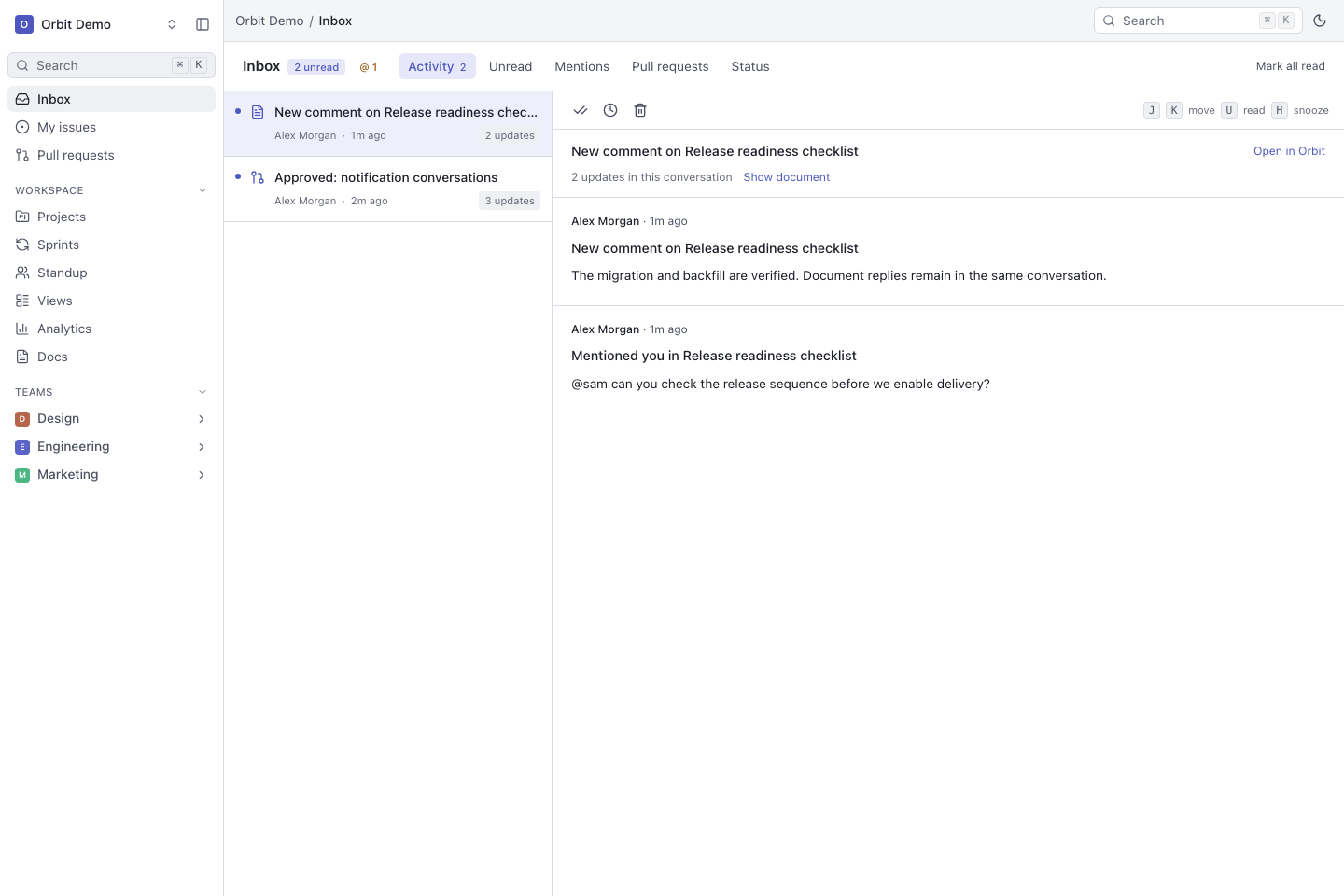Focus the top-right Search field
Image resolution: width=1344 pixels, height=896 pixels.
[1198, 21]
